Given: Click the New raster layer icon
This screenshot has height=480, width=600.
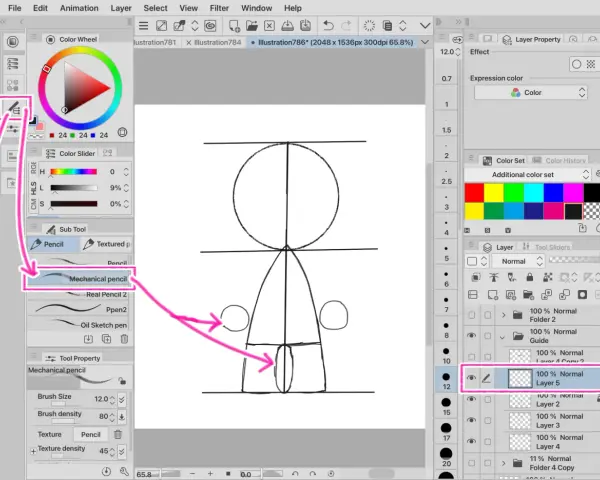Looking at the screenshot, I should tap(492, 295).
